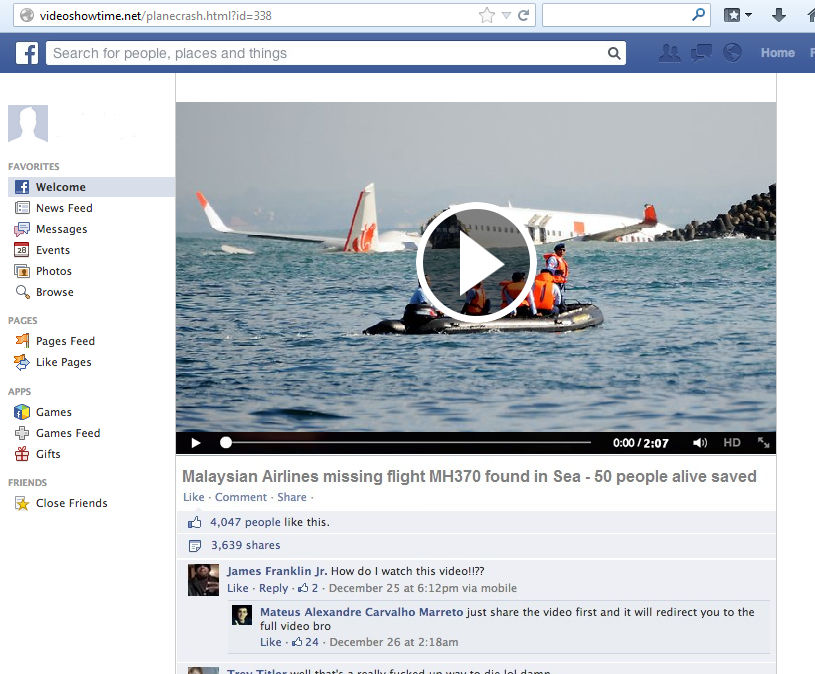Viewport: 815px width, 674px height.
Task: Click the Browse magnifier icon
Action: click(x=22, y=292)
